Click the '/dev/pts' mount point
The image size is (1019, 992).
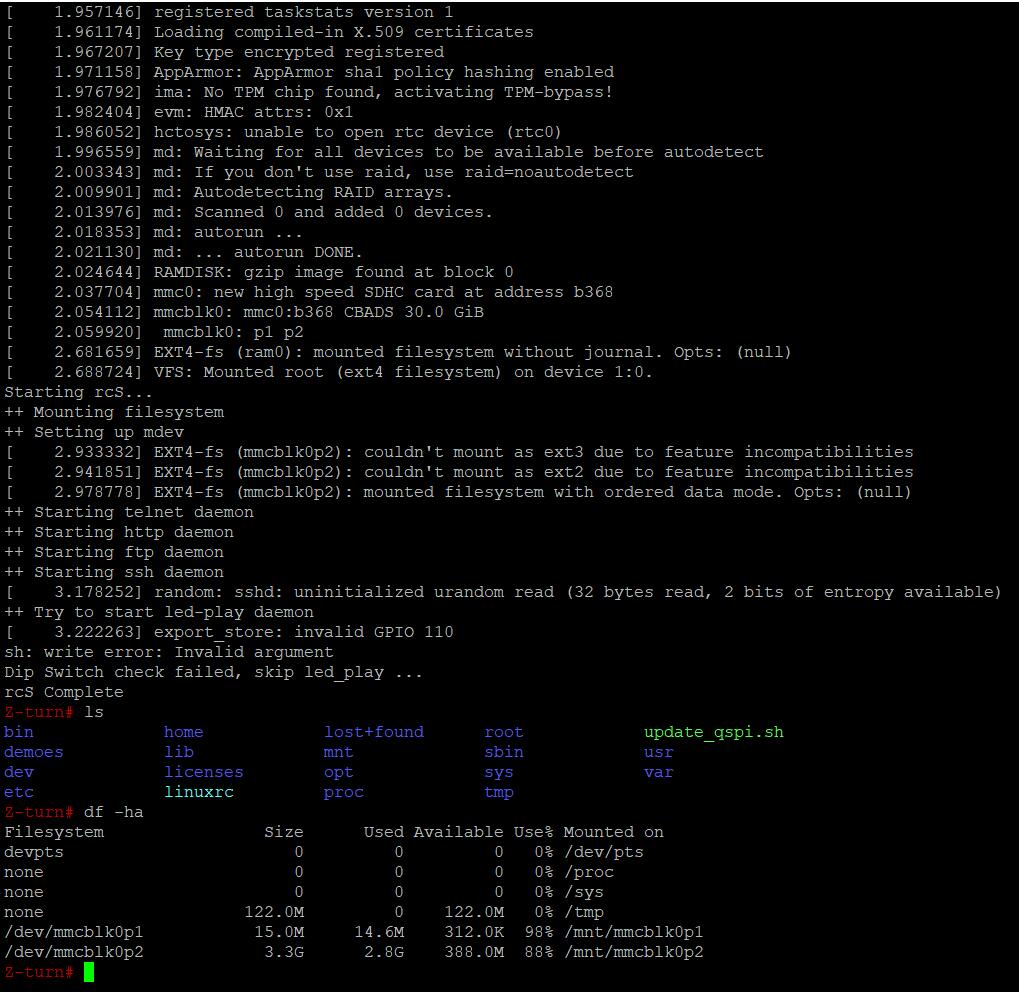(604, 852)
